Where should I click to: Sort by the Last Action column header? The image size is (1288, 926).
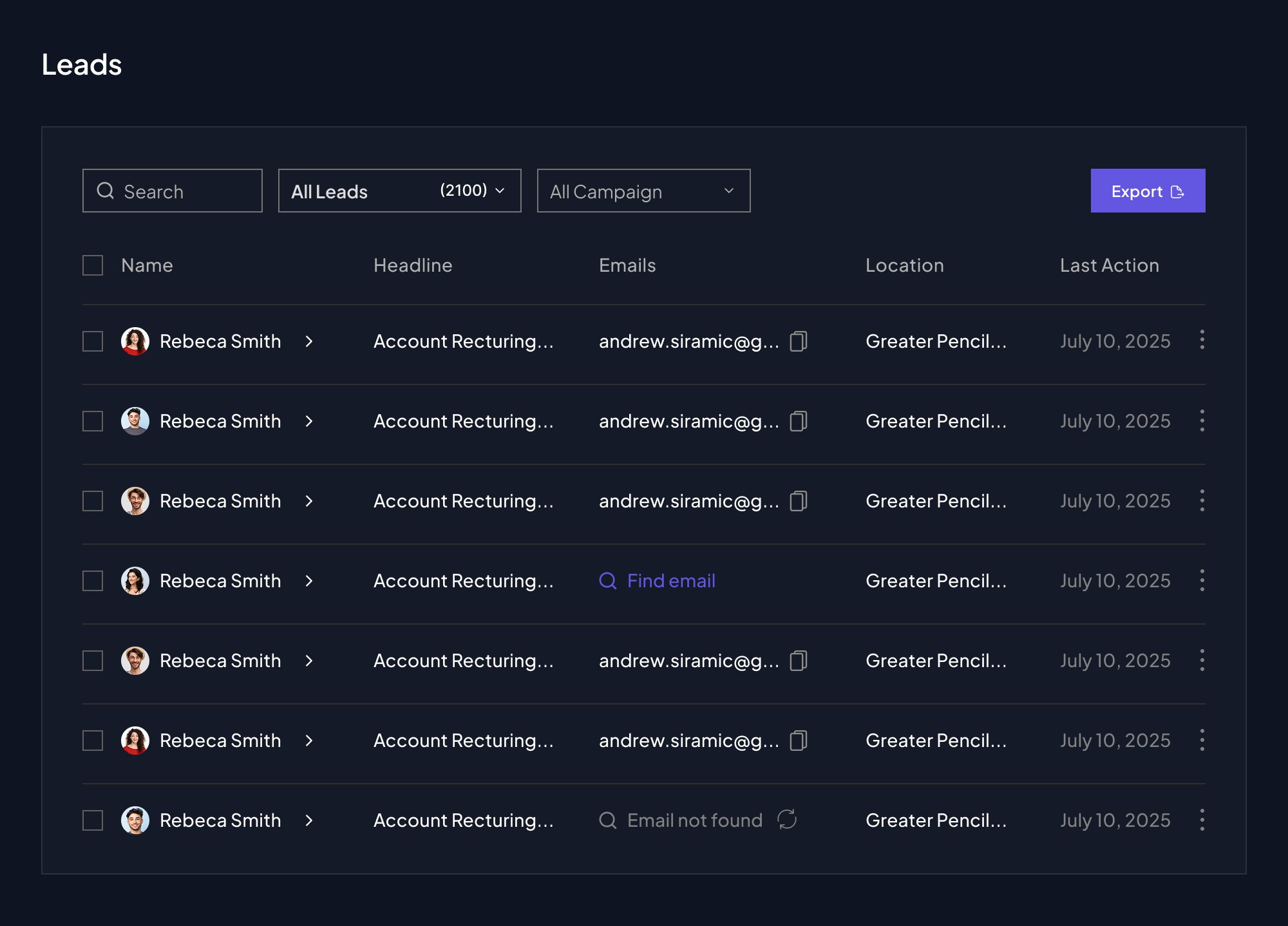[1109, 265]
